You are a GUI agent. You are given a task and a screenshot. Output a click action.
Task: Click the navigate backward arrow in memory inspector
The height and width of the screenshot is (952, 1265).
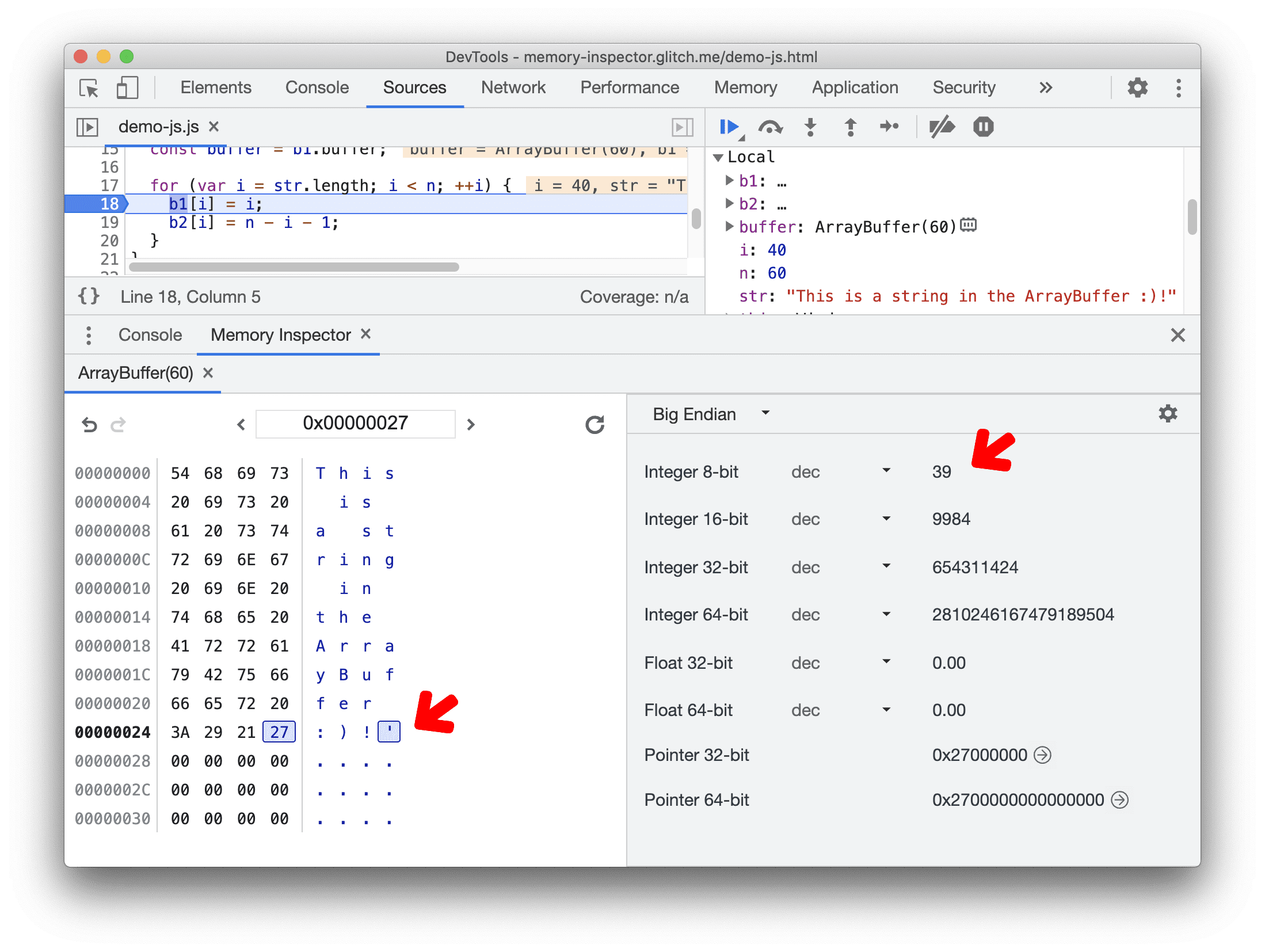[x=240, y=423]
